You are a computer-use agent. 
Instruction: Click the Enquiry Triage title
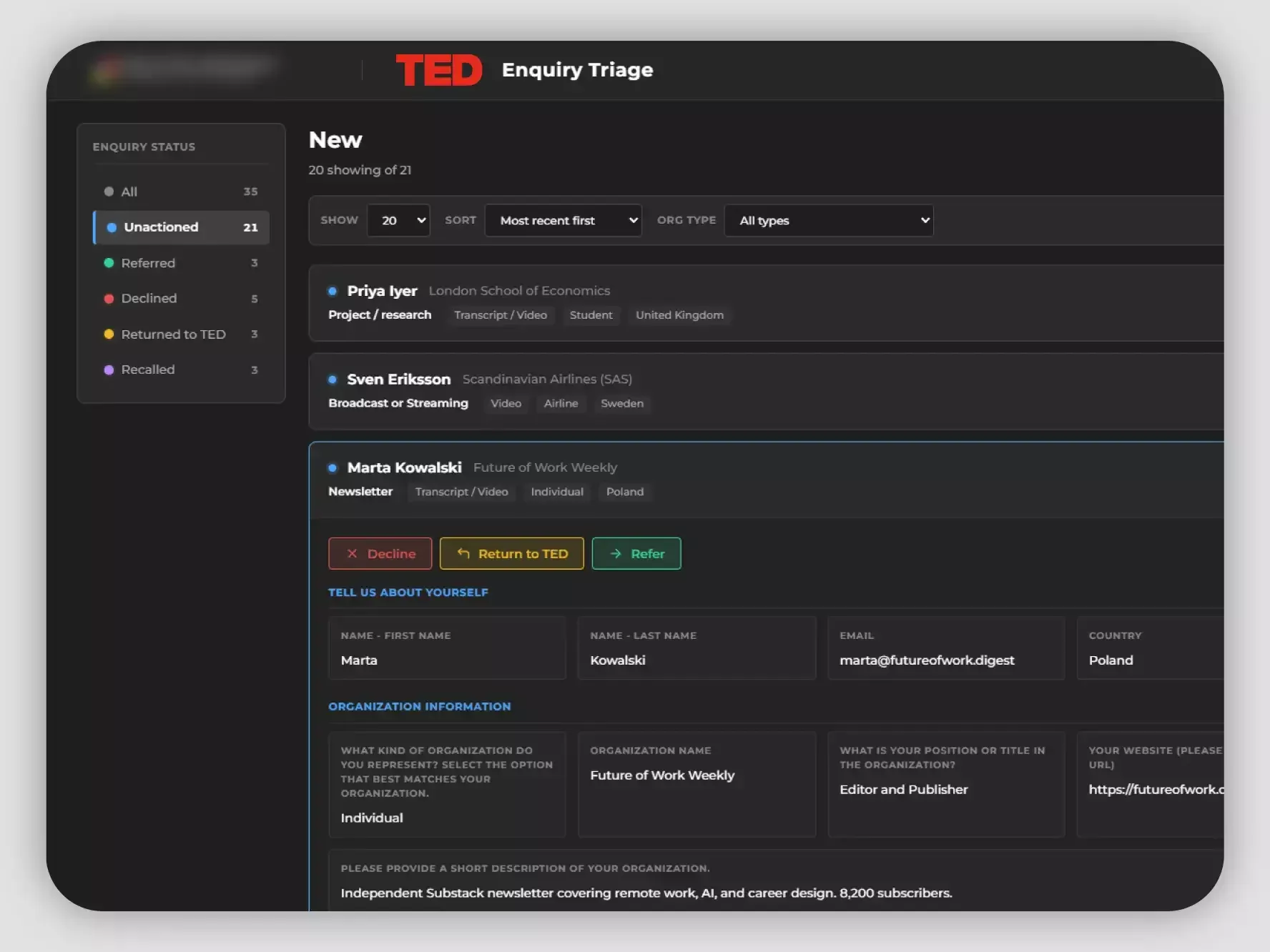tap(578, 70)
